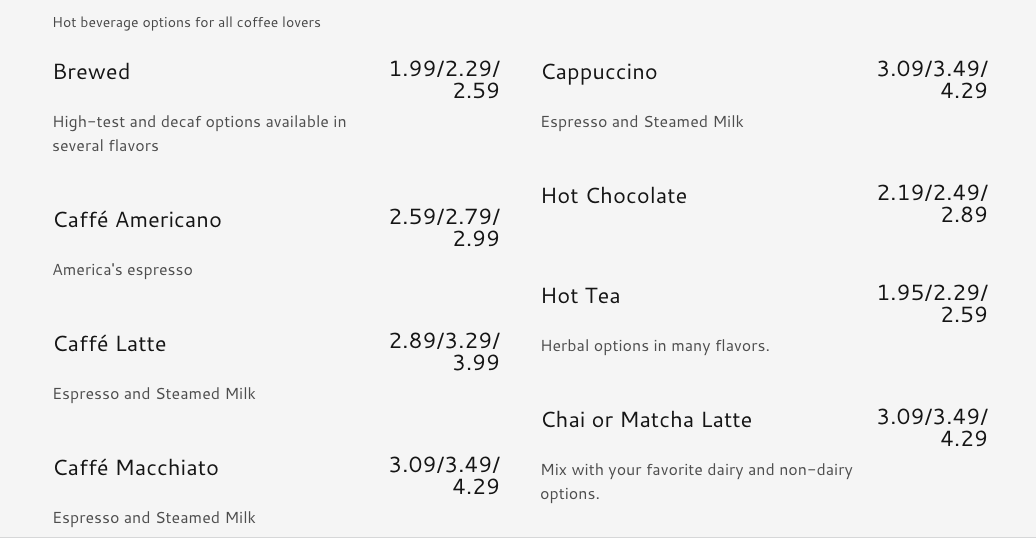Image resolution: width=1036 pixels, height=538 pixels.
Task: Click the Hot Chocolate price 2.19/2.49/2.89
Action: click(x=932, y=203)
